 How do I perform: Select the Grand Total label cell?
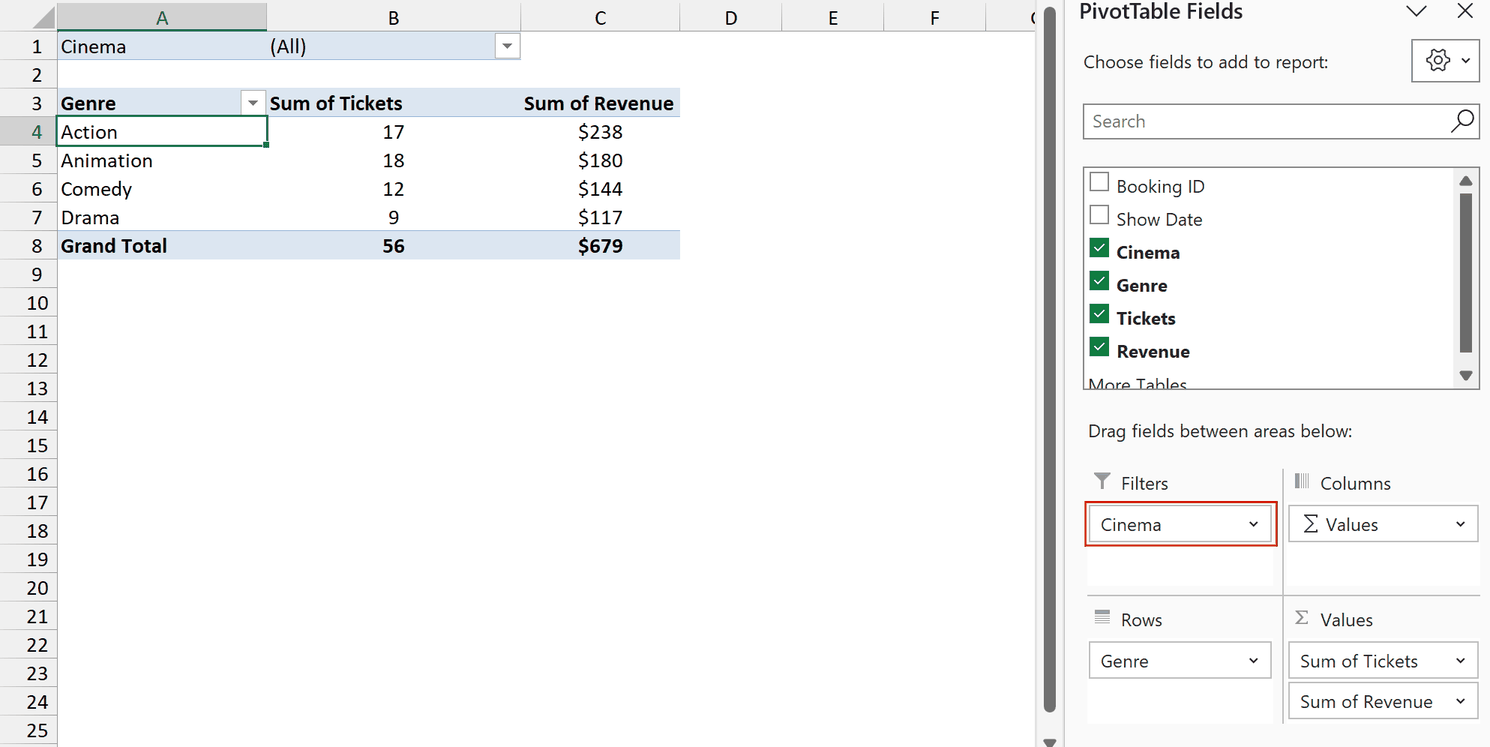coord(162,246)
